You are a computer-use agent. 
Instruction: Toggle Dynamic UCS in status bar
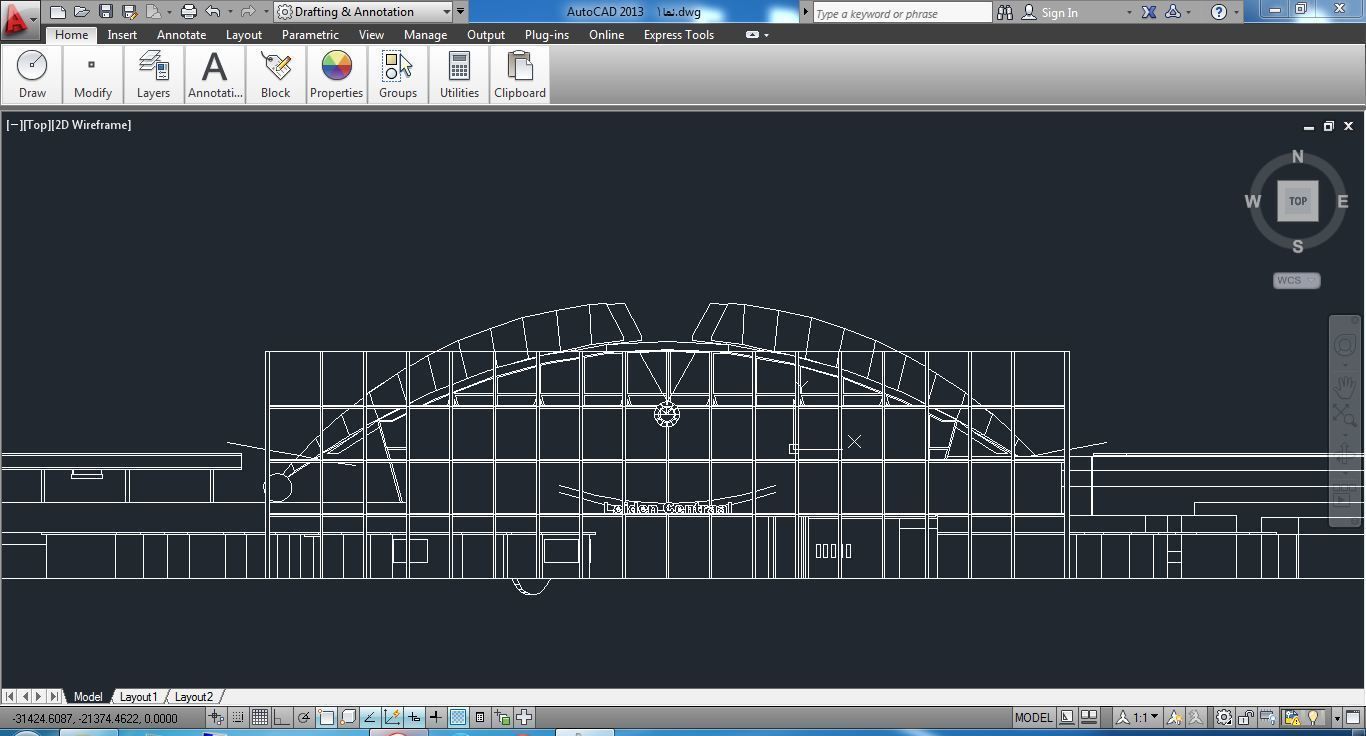[392, 717]
